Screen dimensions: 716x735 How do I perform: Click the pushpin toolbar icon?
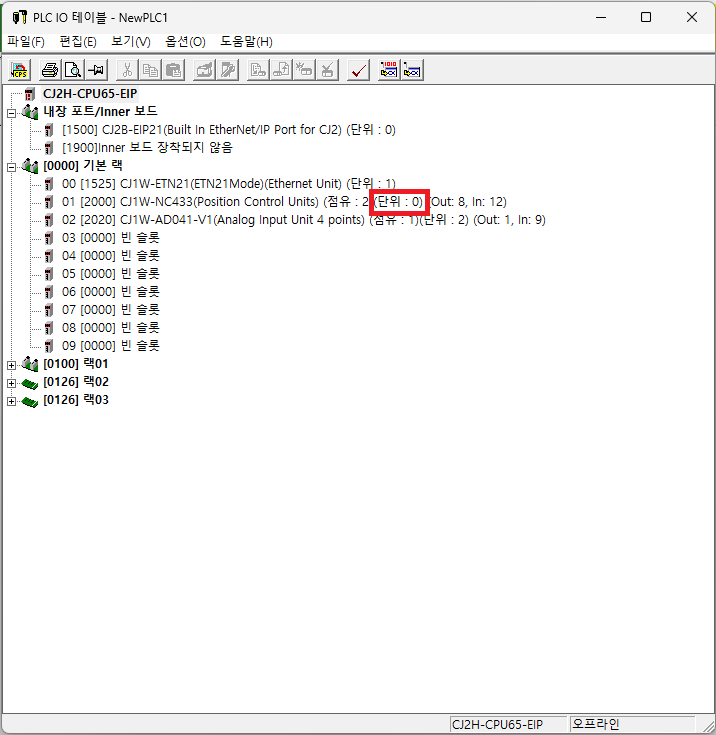(96, 70)
